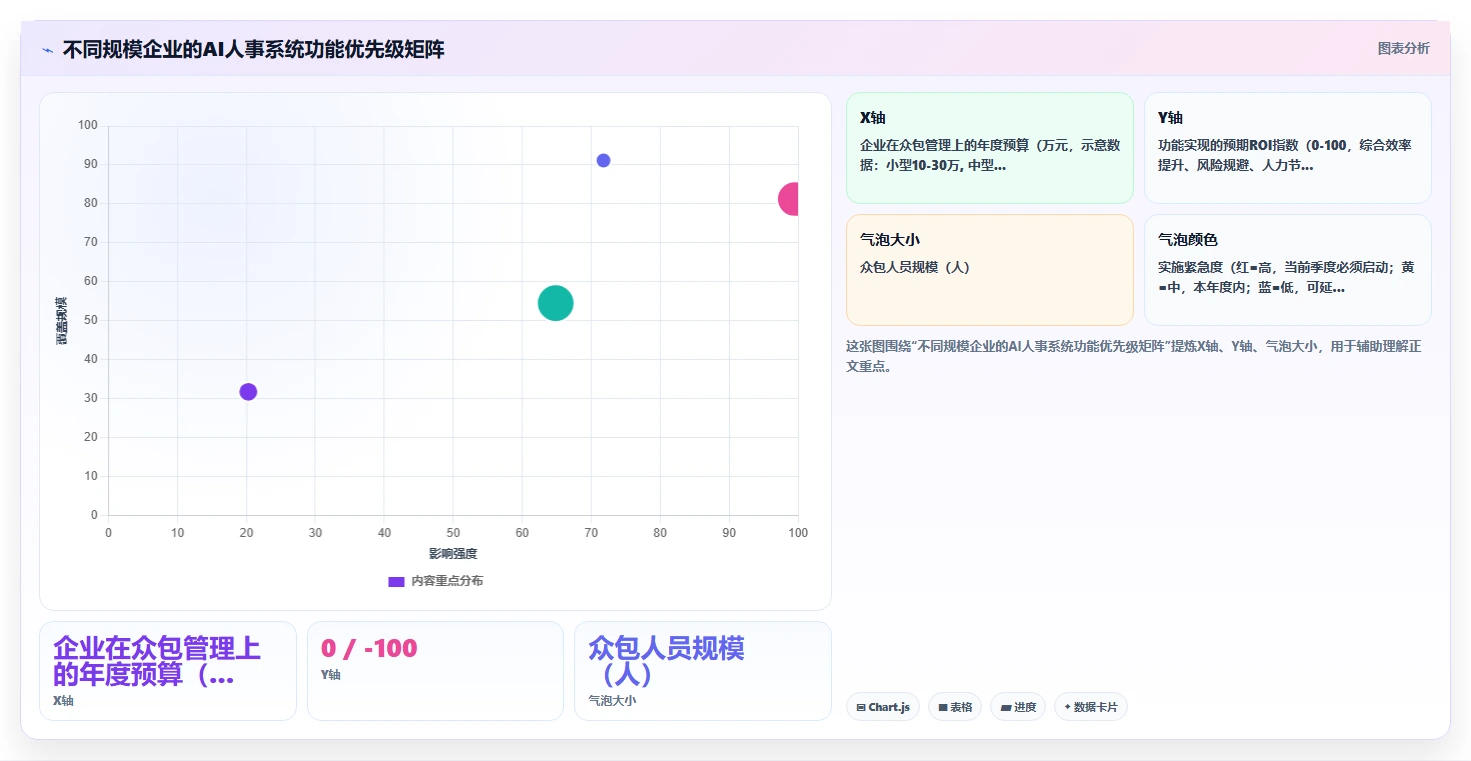Click the 企业在众包管理上的年度预算 stat card

168,671
